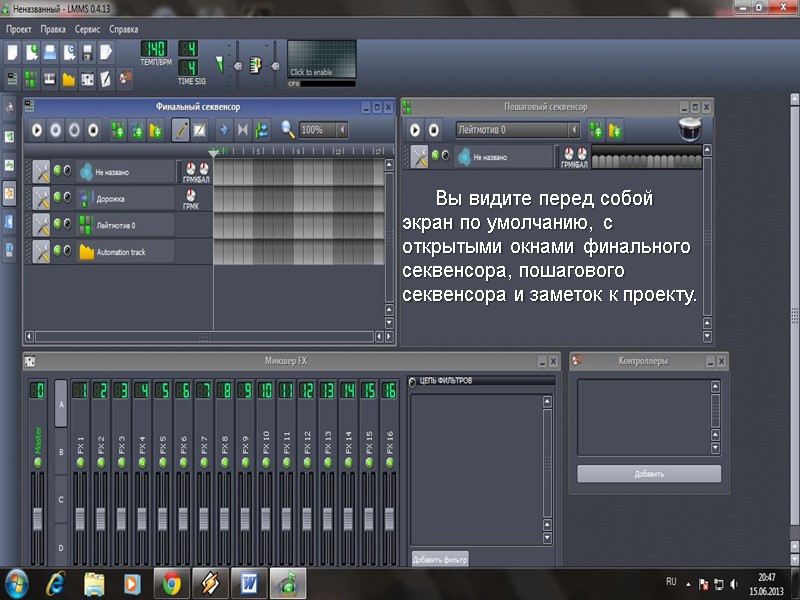Show the Song Editor toolbar icon
This screenshot has width=800, height=600.
(12, 79)
